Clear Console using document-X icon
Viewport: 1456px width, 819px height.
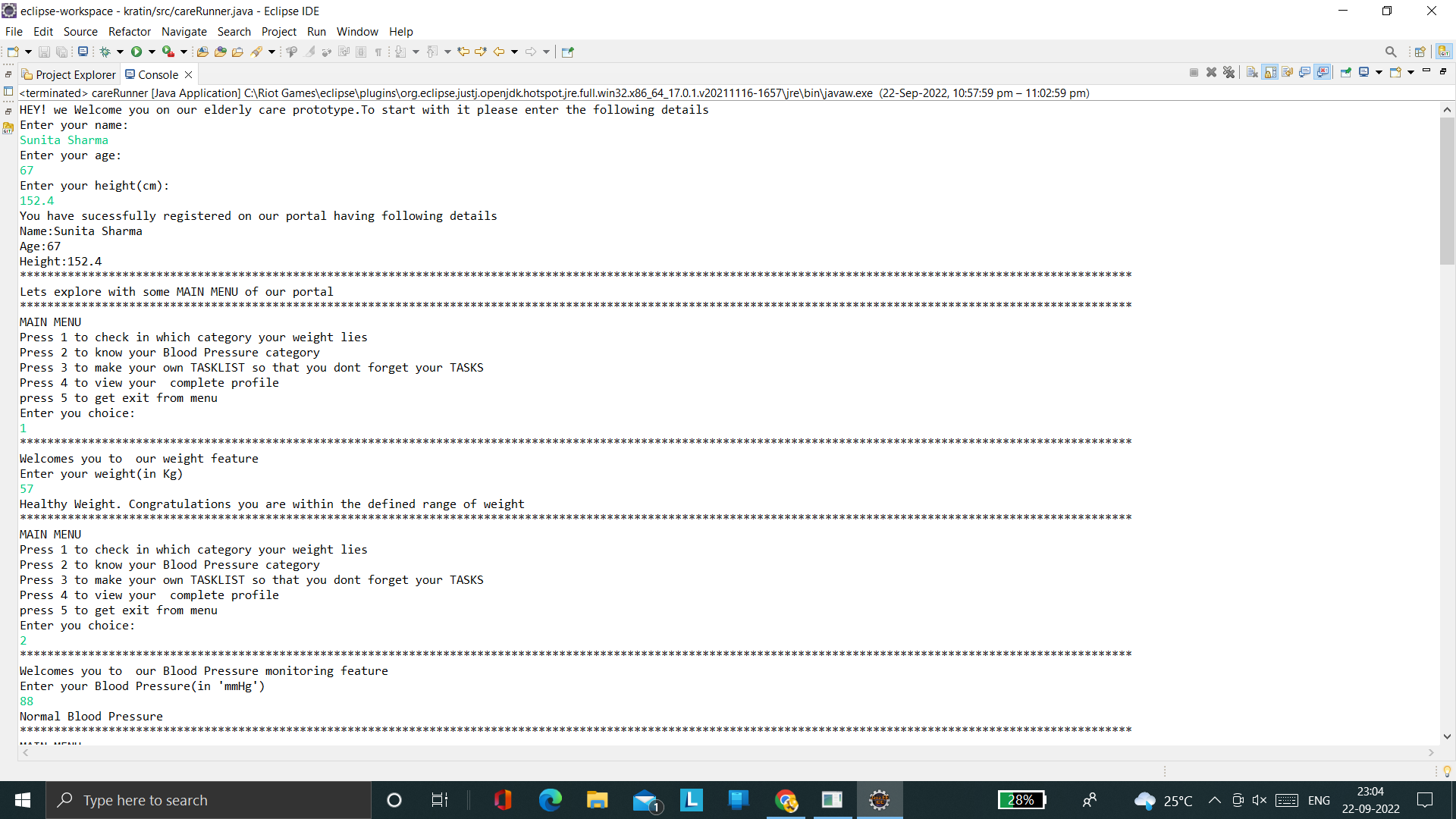pyautogui.click(x=1252, y=72)
